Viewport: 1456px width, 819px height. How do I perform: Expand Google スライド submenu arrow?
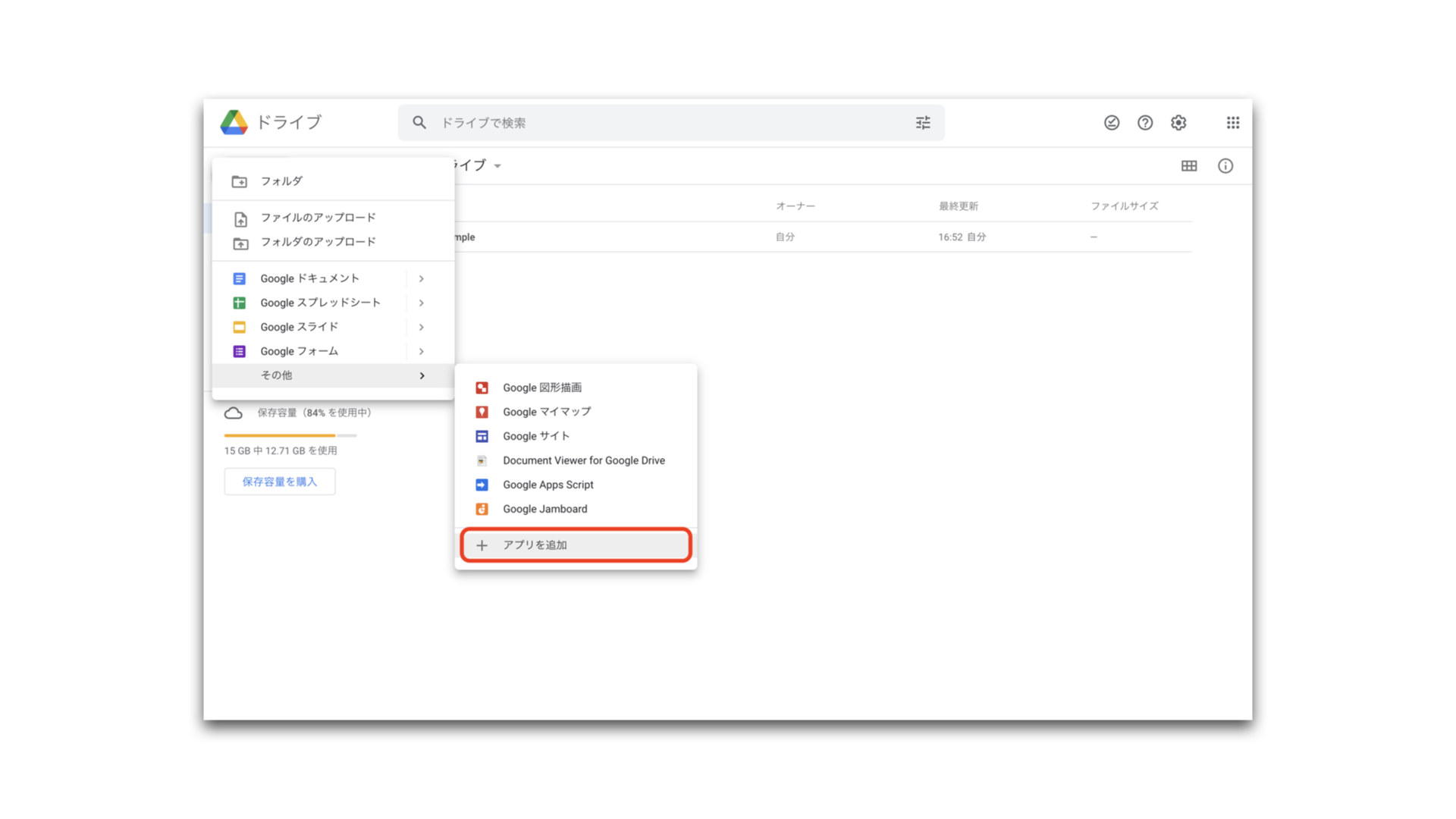(421, 328)
